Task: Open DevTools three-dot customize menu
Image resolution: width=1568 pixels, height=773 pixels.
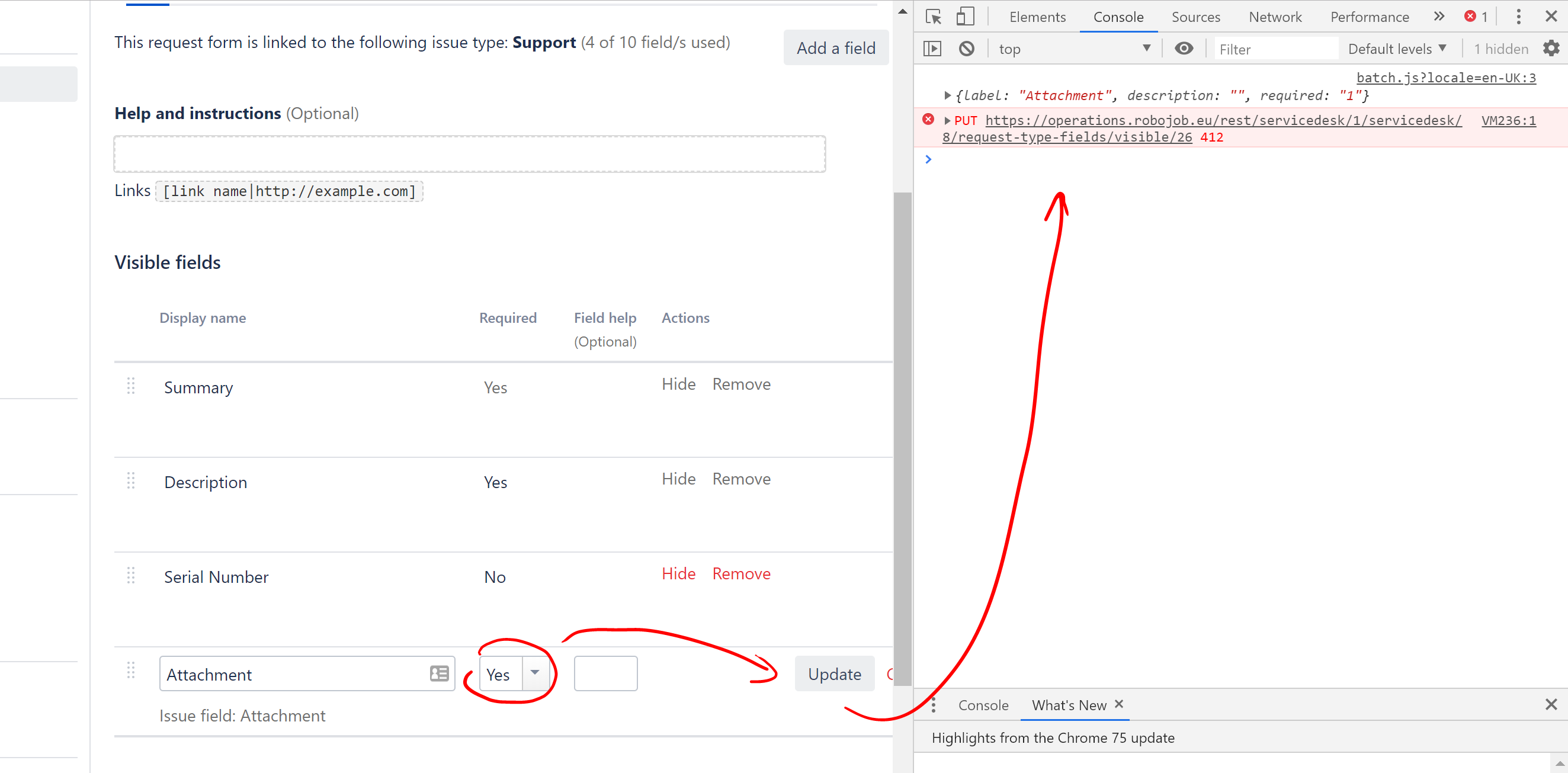Action: pyautogui.click(x=1518, y=17)
